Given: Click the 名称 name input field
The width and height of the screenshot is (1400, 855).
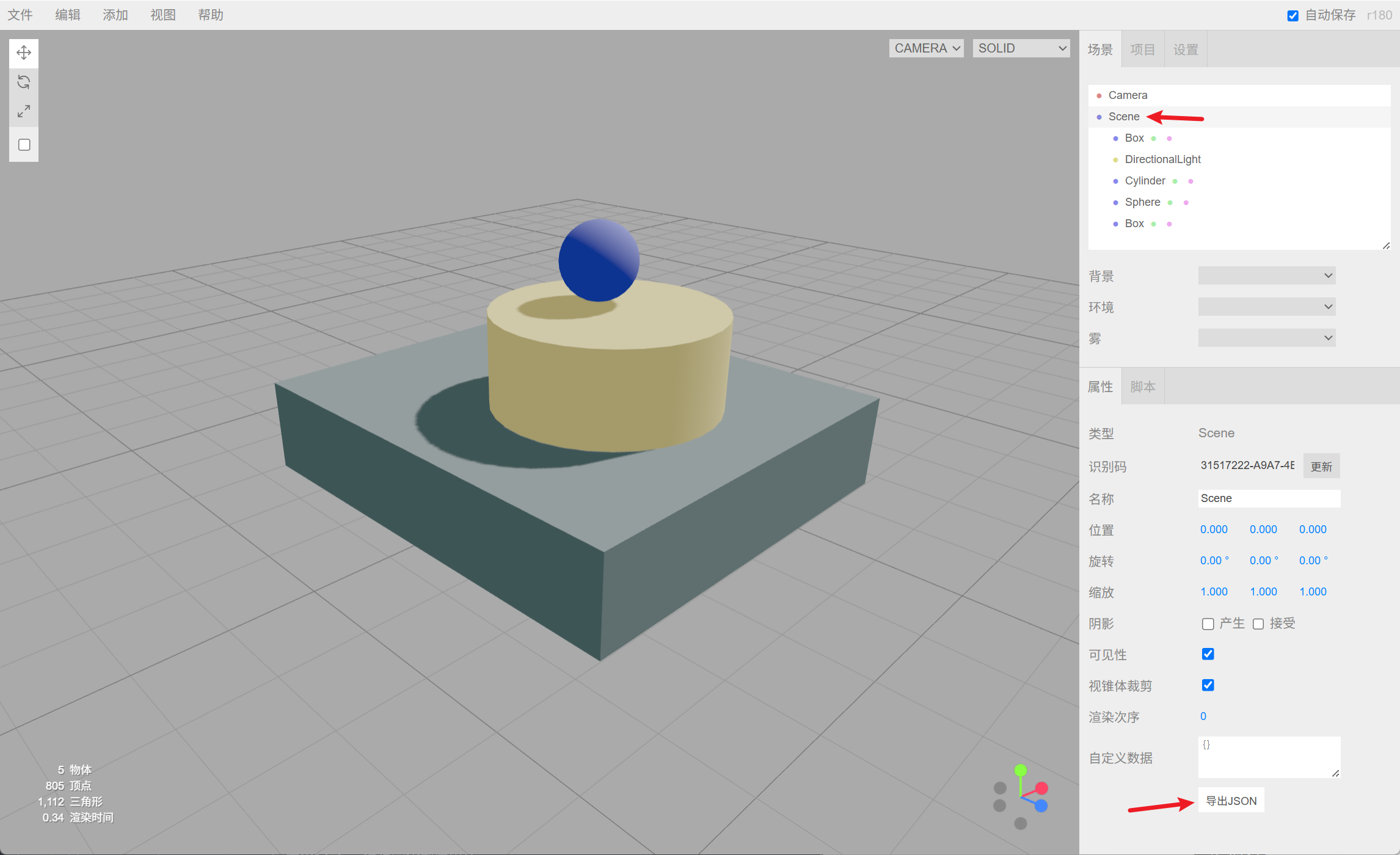Looking at the screenshot, I should click(1269, 498).
